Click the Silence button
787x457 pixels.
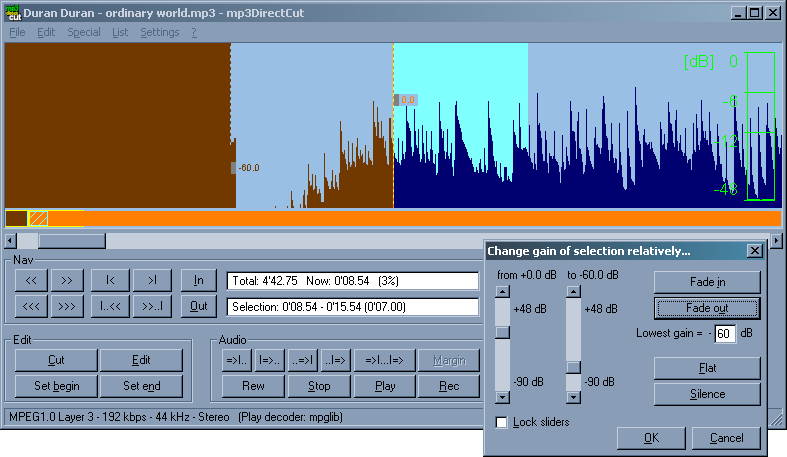[707, 394]
